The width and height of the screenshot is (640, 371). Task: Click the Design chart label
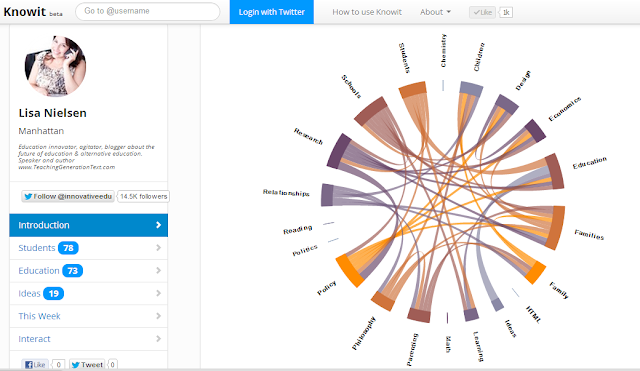coord(523,80)
